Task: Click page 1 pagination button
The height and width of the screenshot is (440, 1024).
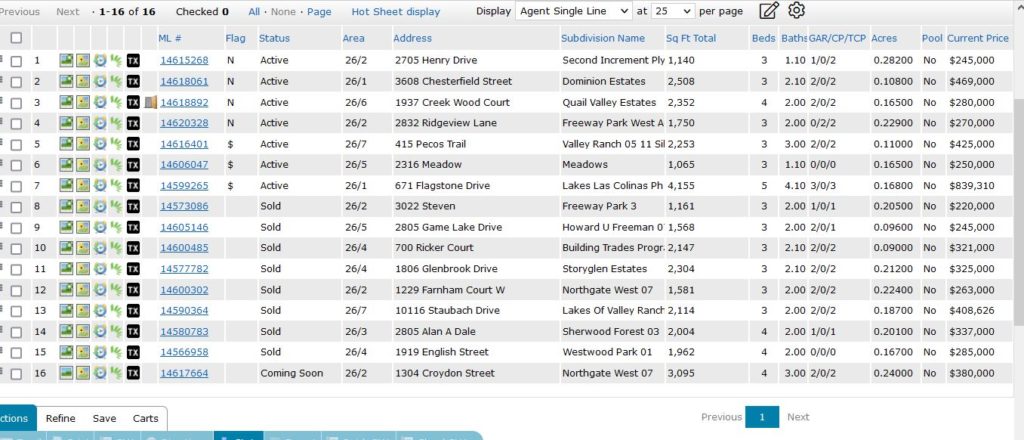Action: coord(761,417)
